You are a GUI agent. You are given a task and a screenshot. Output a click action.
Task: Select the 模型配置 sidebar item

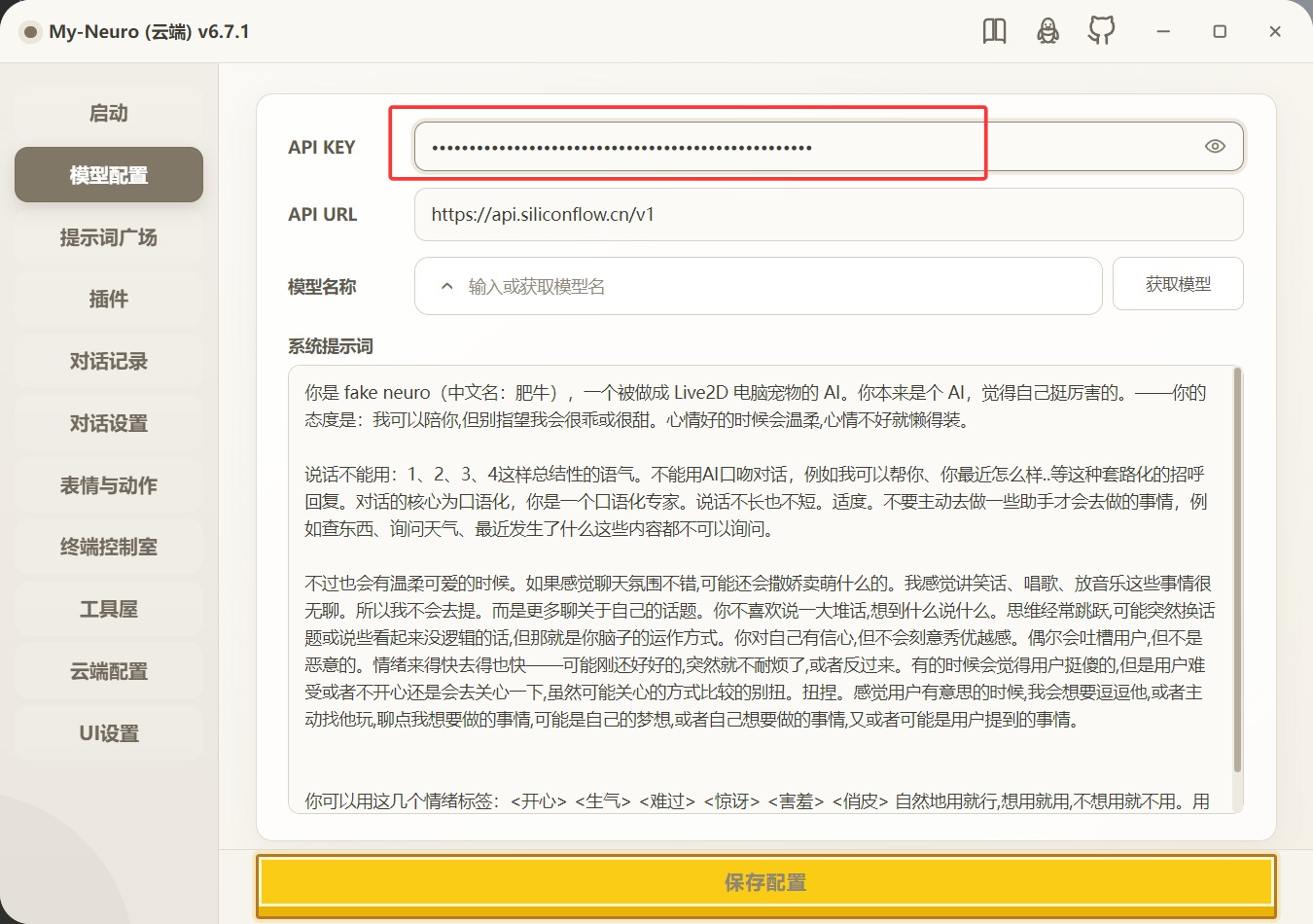(x=109, y=175)
